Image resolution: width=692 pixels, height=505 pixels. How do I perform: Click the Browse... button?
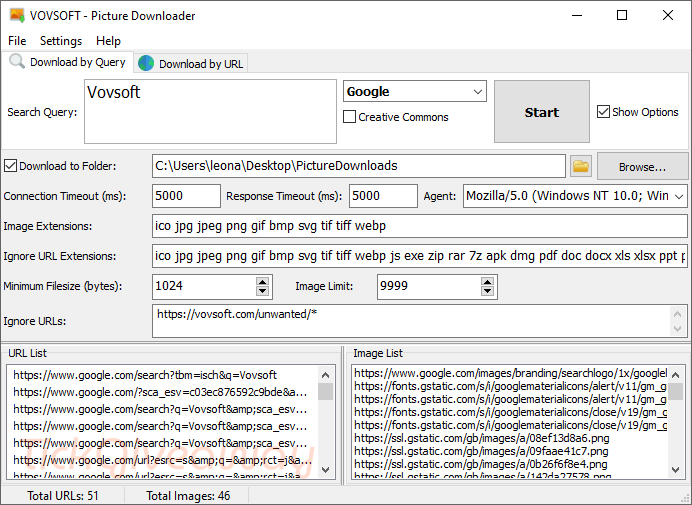click(x=642, y=166)
